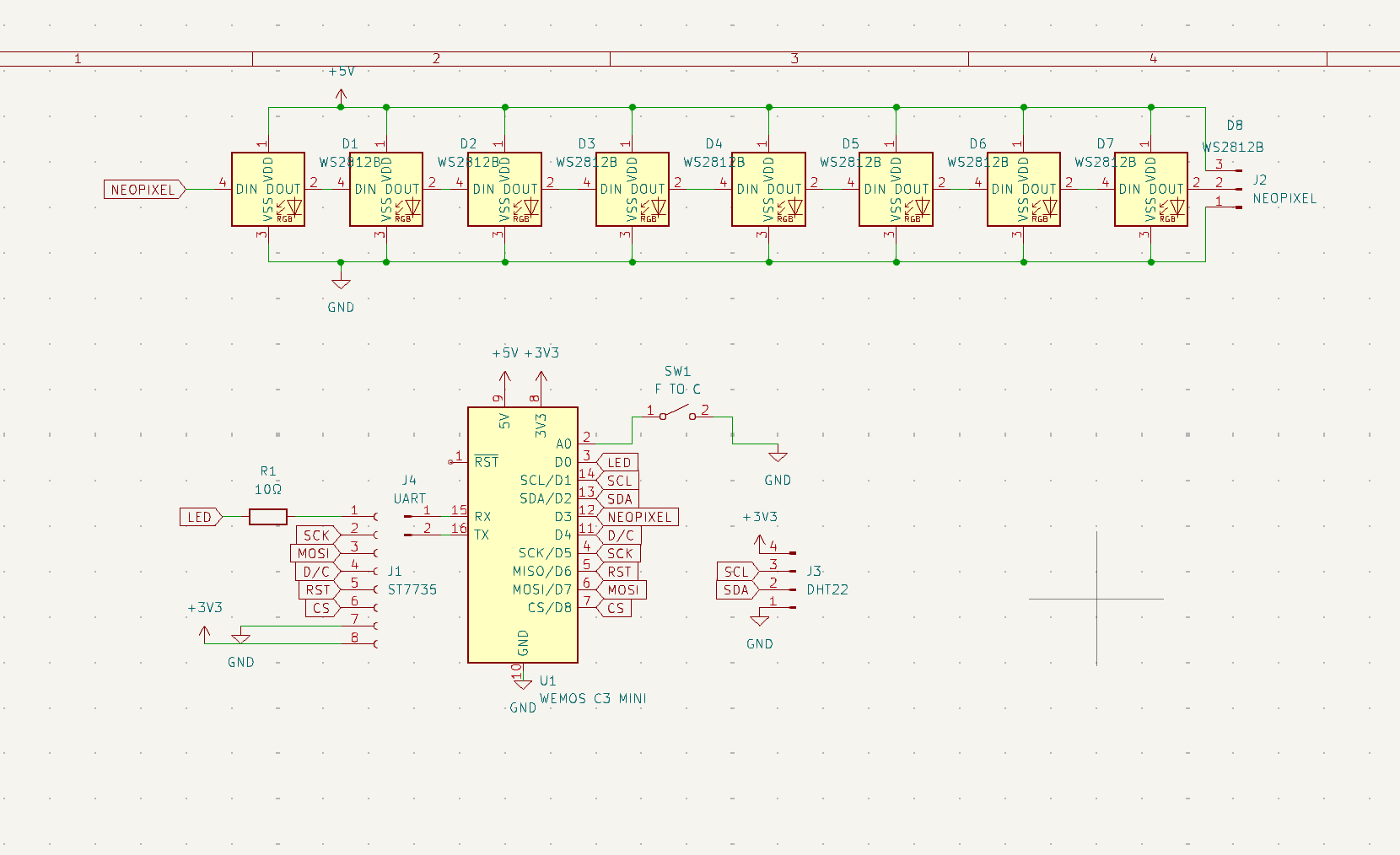This screenshot has width=1400, height=855.
Task: Click the NEOPIXEL value text below J2
Action: [1284, 199]
